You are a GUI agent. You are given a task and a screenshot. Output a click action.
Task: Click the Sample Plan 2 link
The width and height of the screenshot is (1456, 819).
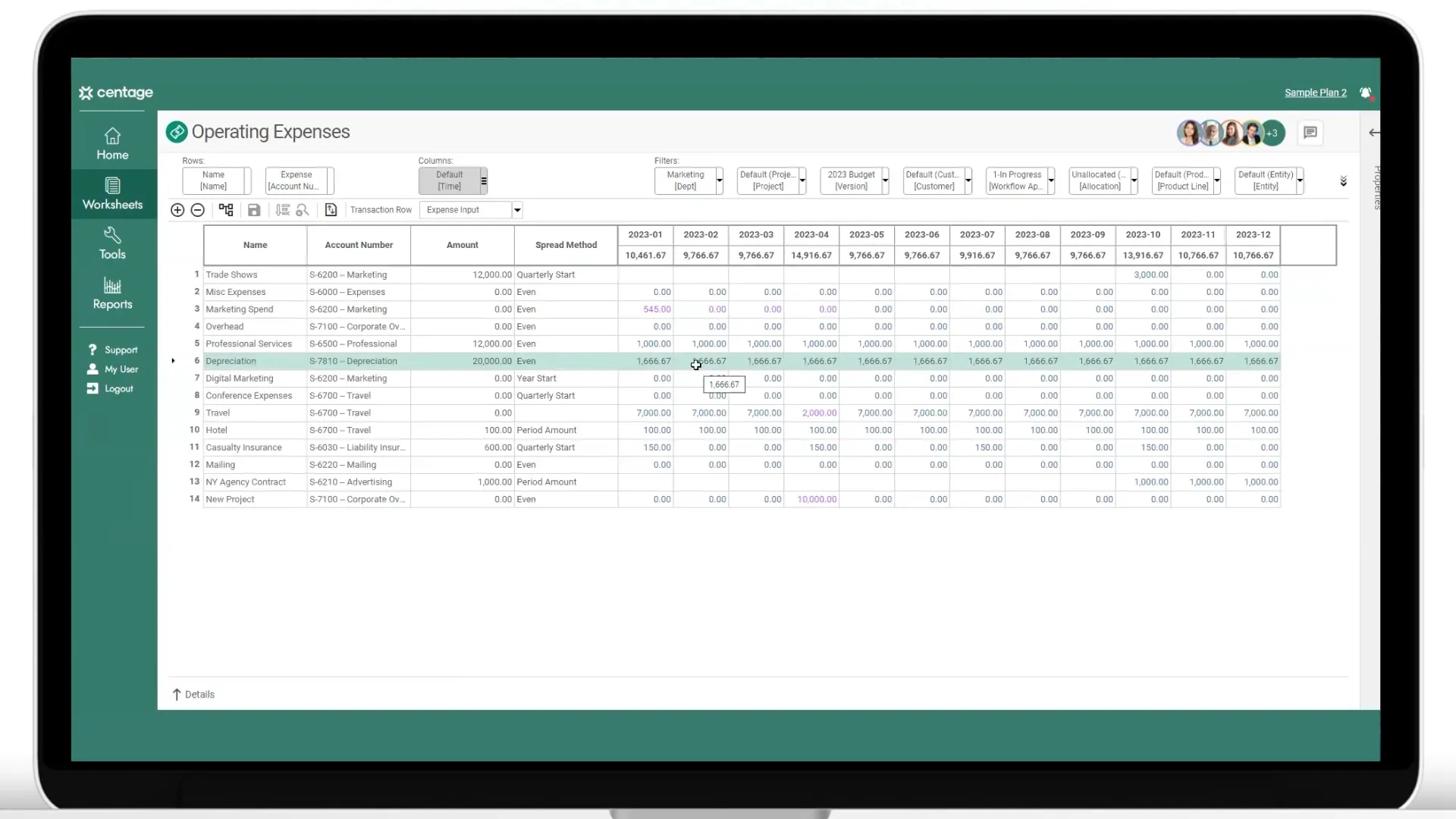point(1315,93)
